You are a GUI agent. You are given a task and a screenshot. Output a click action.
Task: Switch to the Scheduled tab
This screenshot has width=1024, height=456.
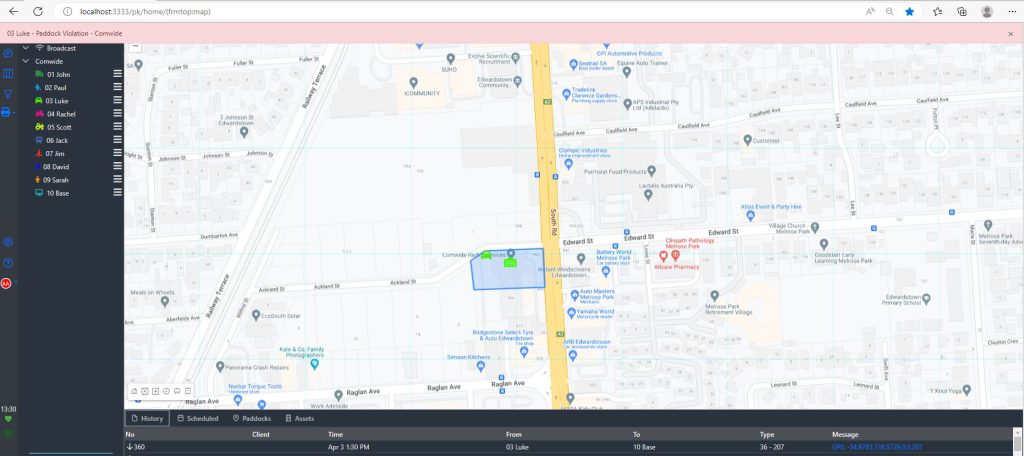coord(197,418)
